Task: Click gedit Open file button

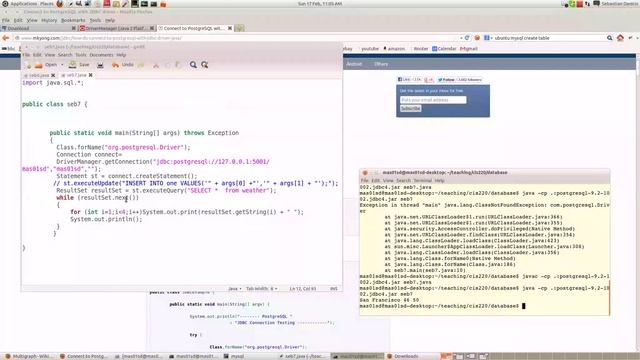Action: [46, 65]
